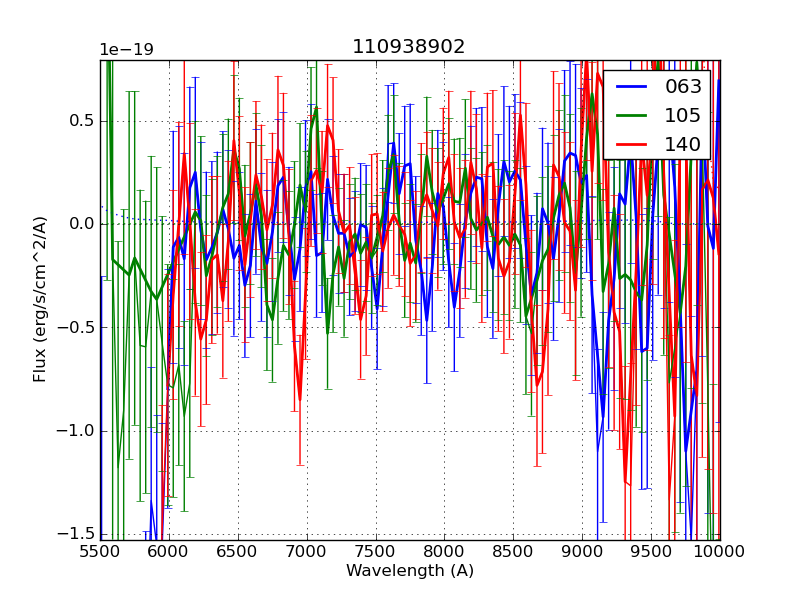
Task: Click the Wavelength (A) x-axis label
Action: point(410,571)
